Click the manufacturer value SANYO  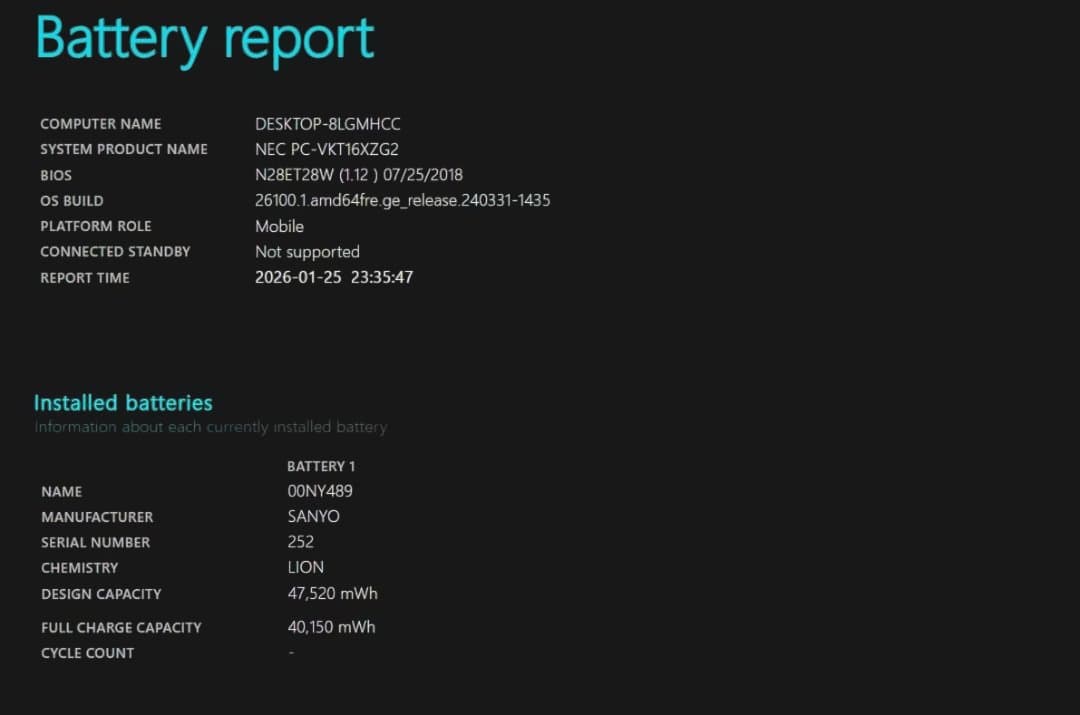pyautogui.click(x=314, y=517)
